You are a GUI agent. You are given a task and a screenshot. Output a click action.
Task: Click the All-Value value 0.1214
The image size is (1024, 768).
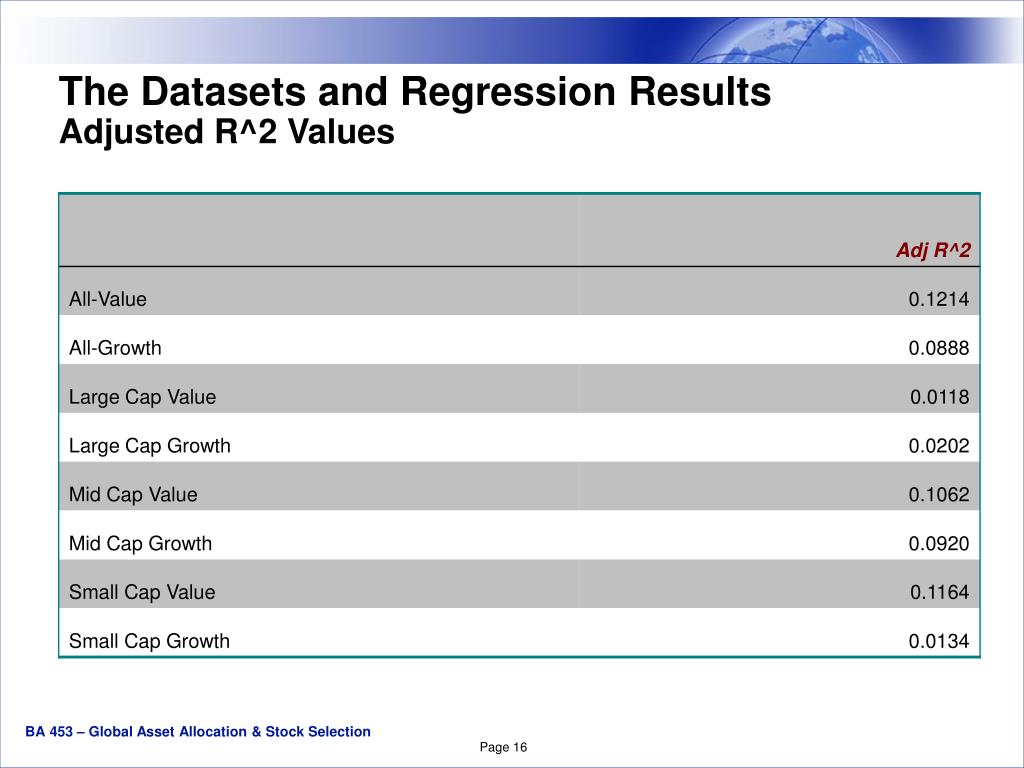pyautogui.click(x=938, y=299)
